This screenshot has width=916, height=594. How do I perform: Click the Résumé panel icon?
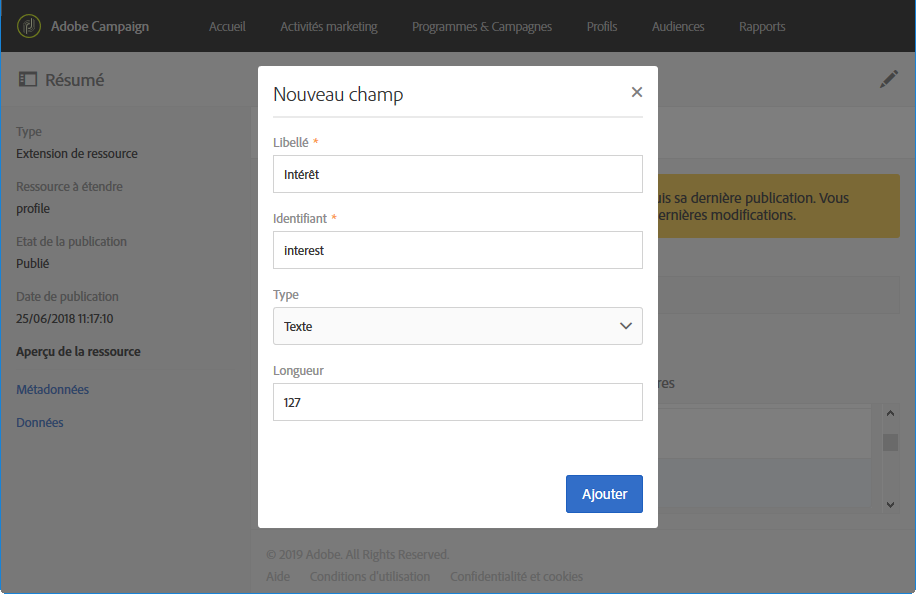point(27,79)
